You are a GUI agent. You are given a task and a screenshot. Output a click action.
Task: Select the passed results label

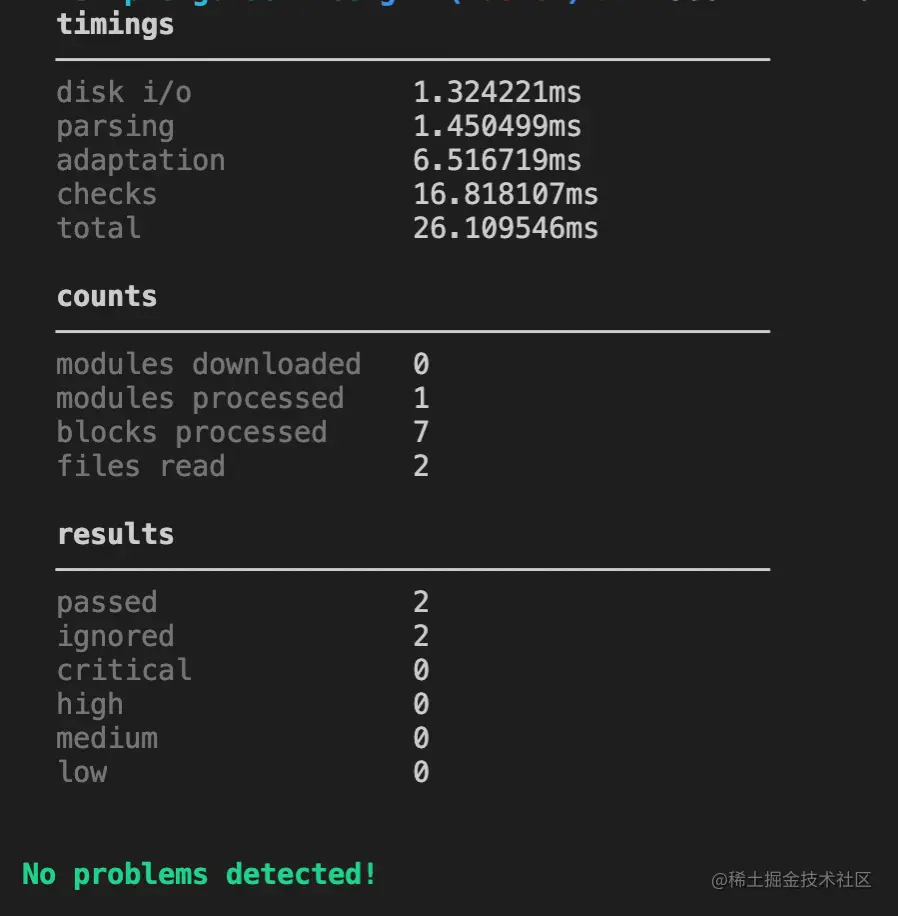[x=107, y=603]
